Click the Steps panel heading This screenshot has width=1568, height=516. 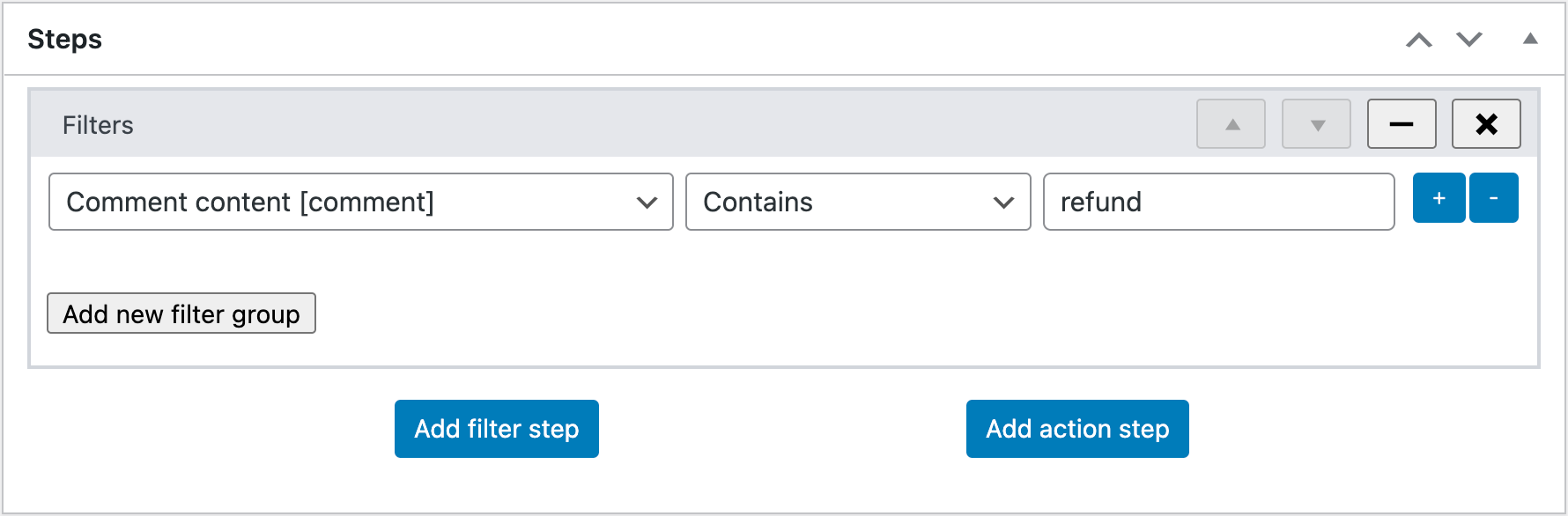coord(65,40)
